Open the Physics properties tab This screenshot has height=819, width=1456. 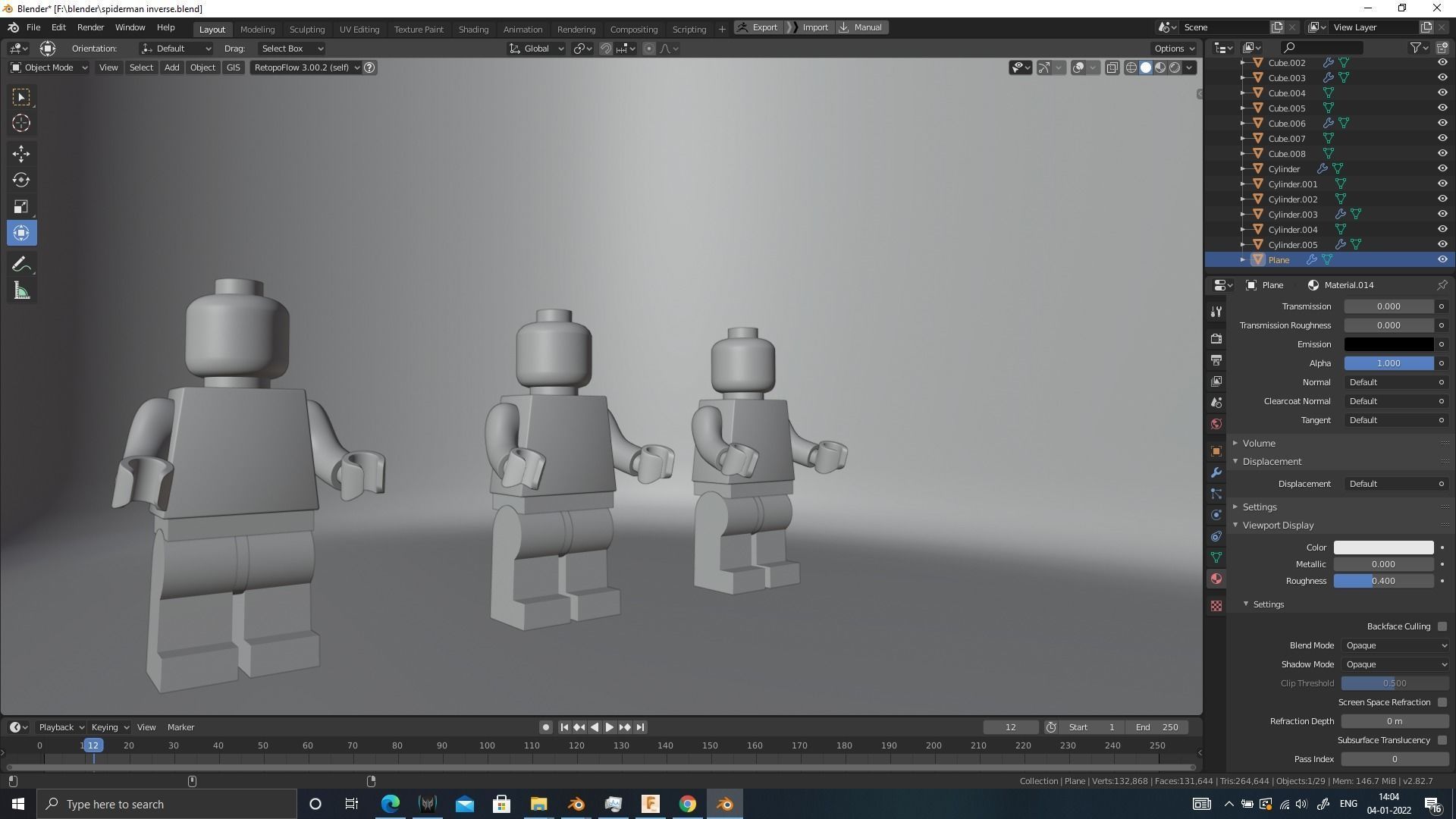(x=1216, y=515)
